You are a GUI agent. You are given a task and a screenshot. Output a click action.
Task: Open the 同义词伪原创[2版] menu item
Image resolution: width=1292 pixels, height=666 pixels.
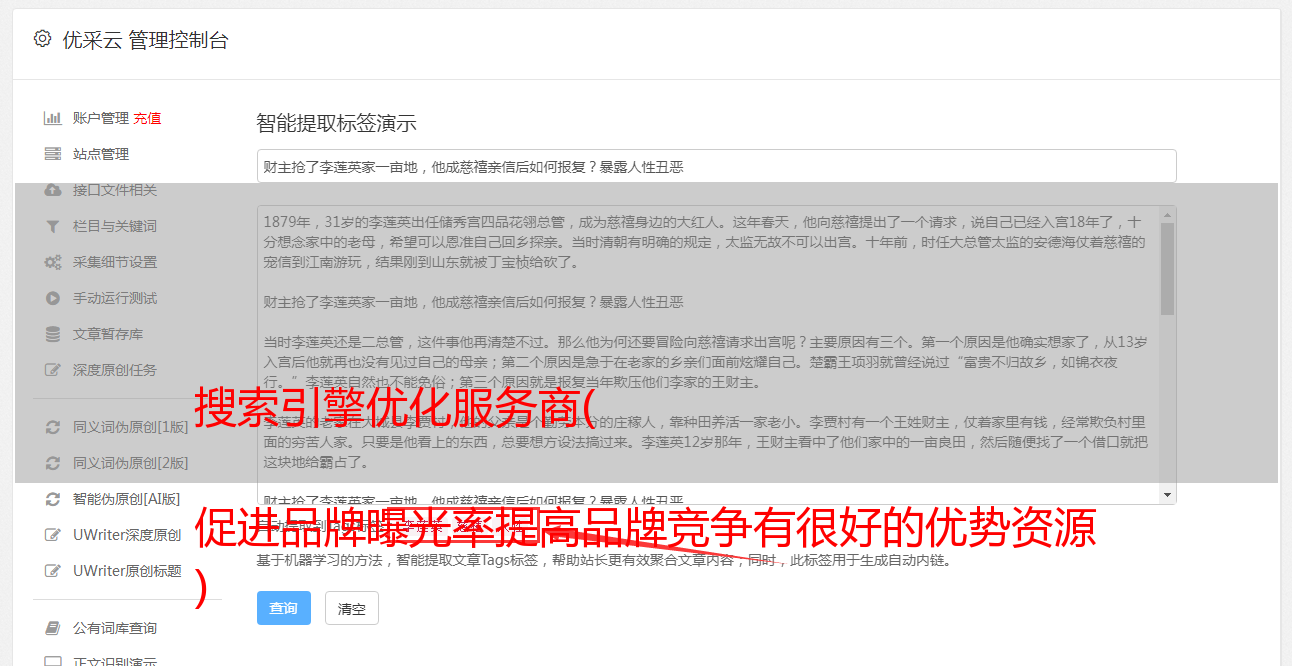[130, 463]
